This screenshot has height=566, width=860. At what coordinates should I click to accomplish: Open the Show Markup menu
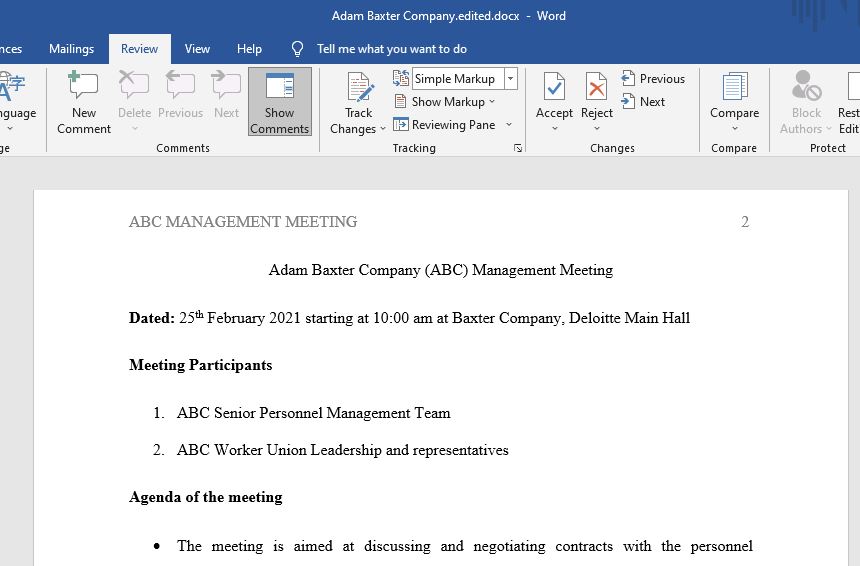pos(445,102)
